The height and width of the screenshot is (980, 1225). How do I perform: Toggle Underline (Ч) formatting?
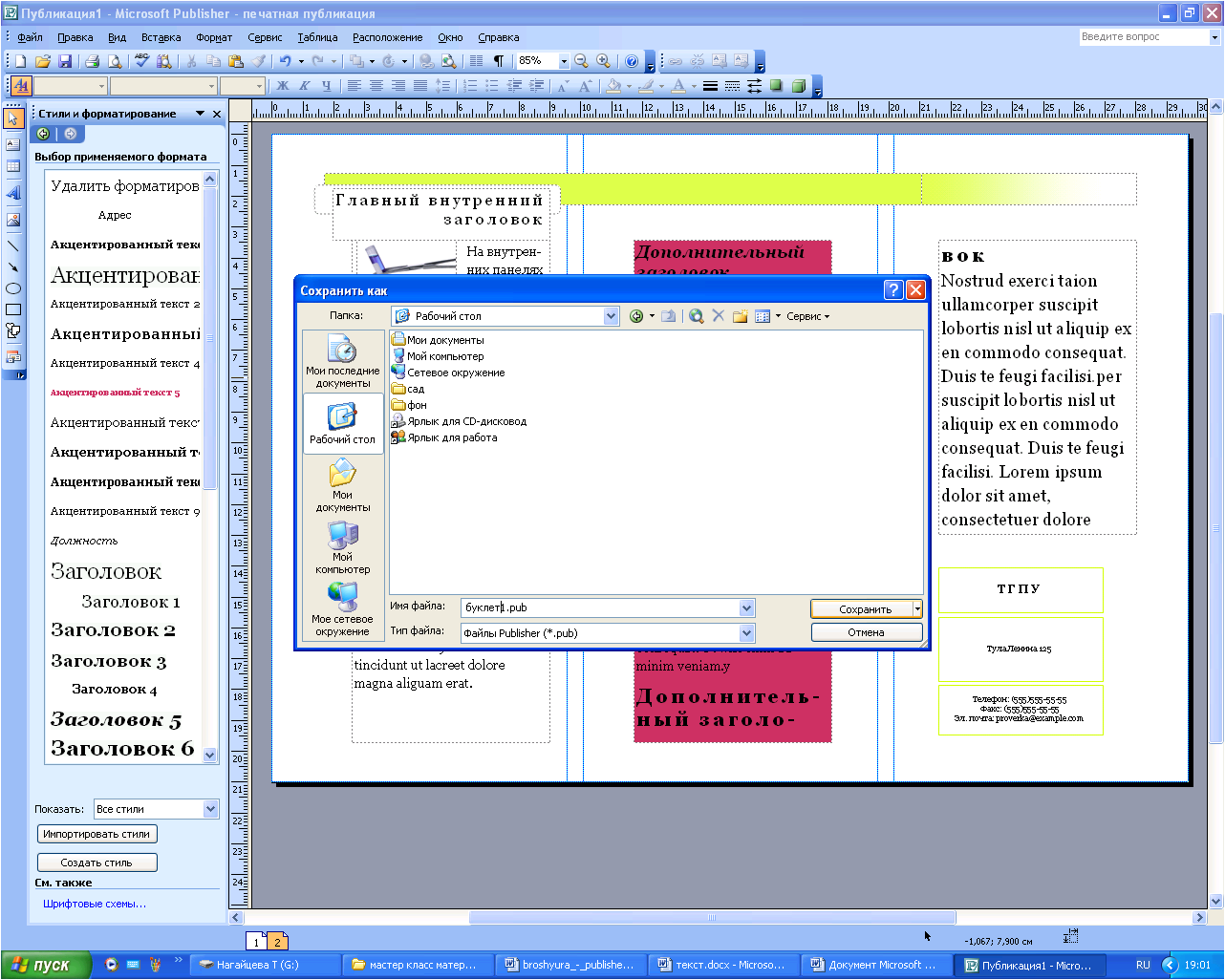pyautogui.click(x=327, y=86)
